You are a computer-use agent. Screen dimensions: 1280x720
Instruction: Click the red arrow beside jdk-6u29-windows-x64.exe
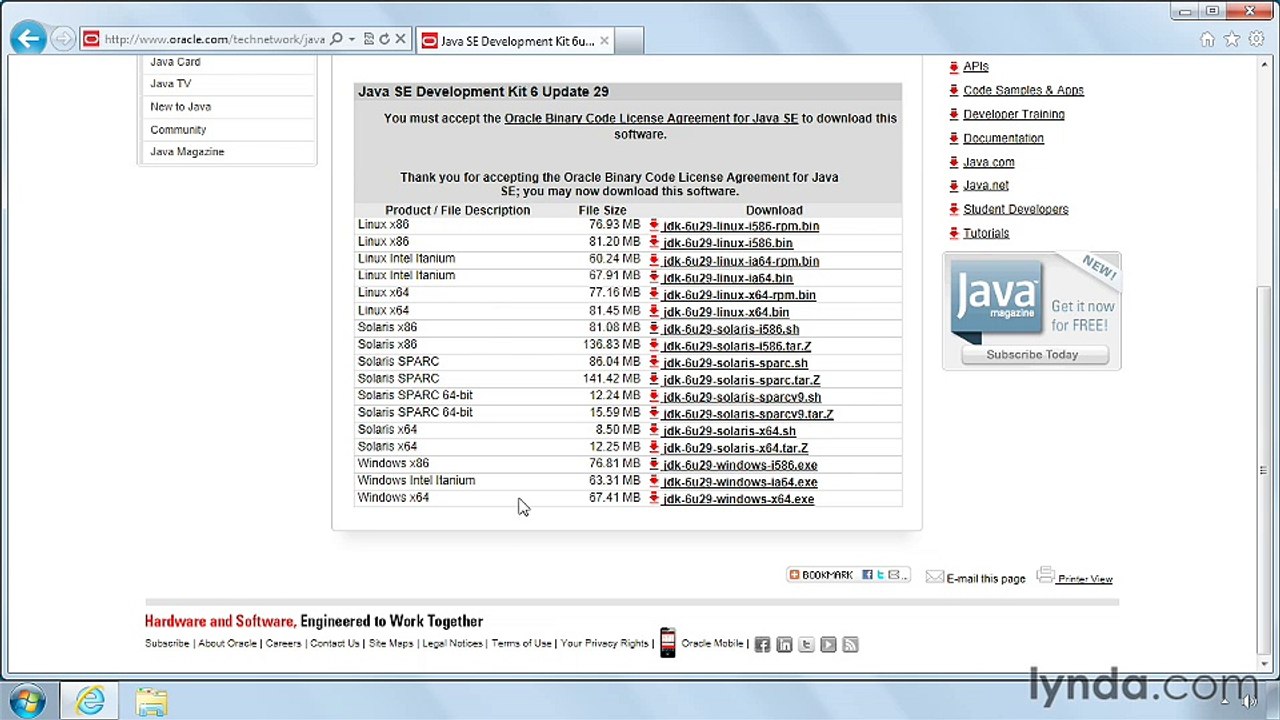point(654,498)
